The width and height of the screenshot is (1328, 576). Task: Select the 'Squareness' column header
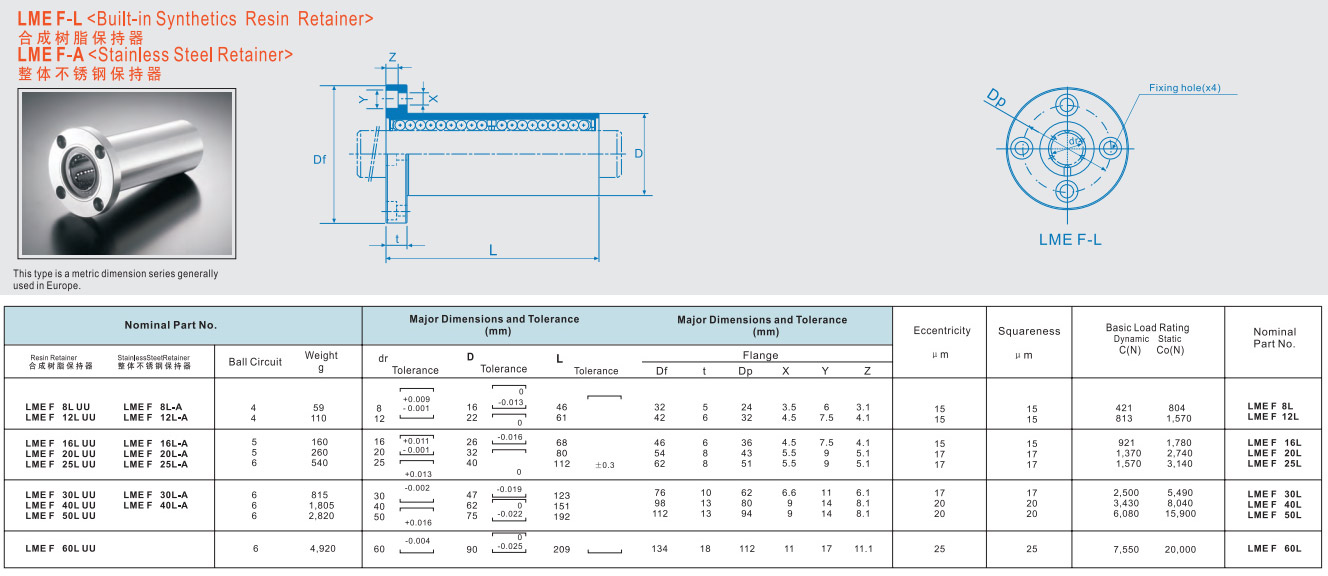[1029, 331]
